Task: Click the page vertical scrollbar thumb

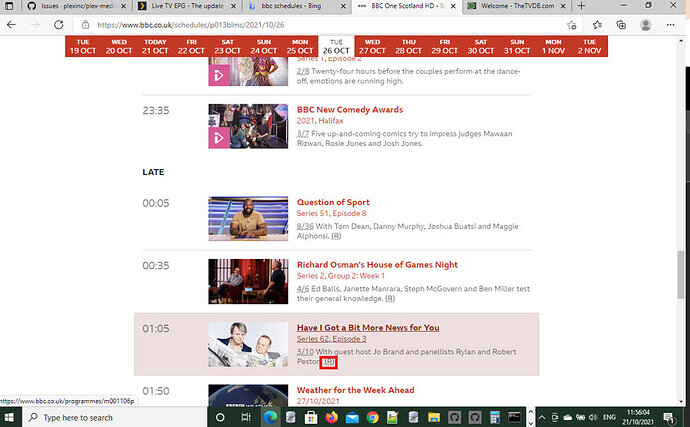Action: tap(681, 274)
